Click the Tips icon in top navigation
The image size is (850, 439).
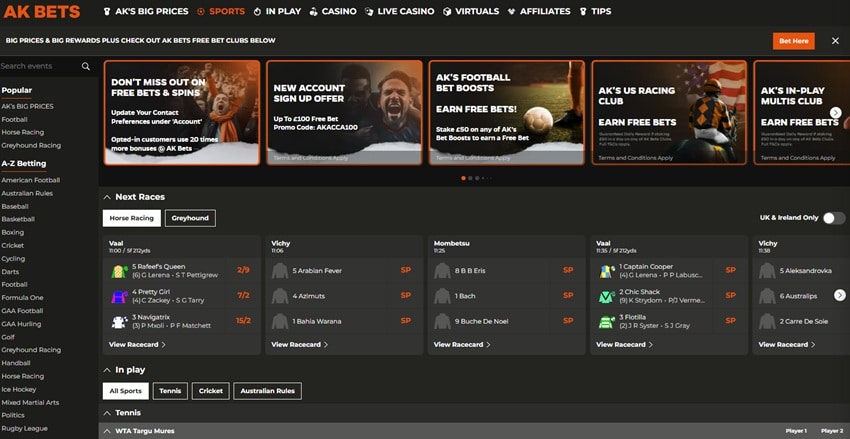[583, 11]
